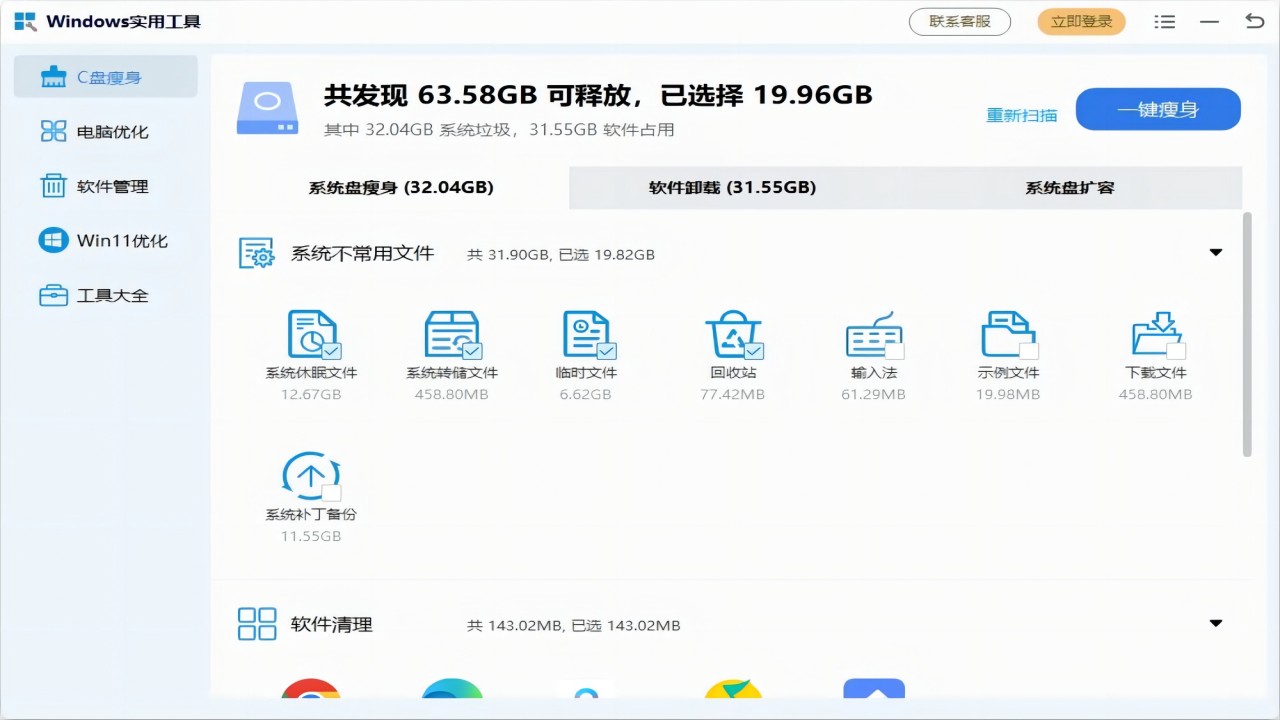Open the list menu icon in title bar
The image size is (1280, 720).
(1165, 21)
